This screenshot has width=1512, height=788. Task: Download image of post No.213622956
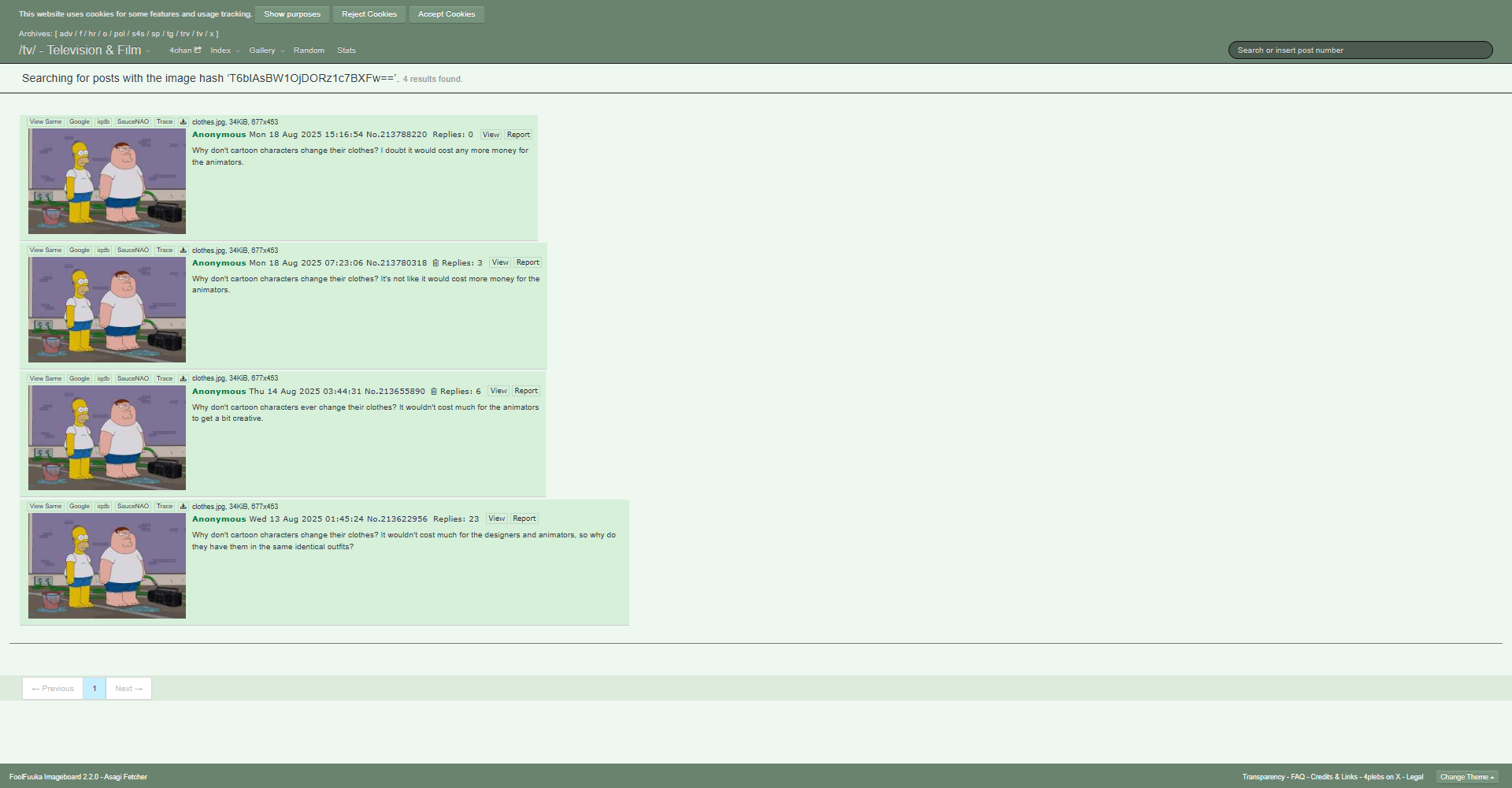[x=183, y=507]
